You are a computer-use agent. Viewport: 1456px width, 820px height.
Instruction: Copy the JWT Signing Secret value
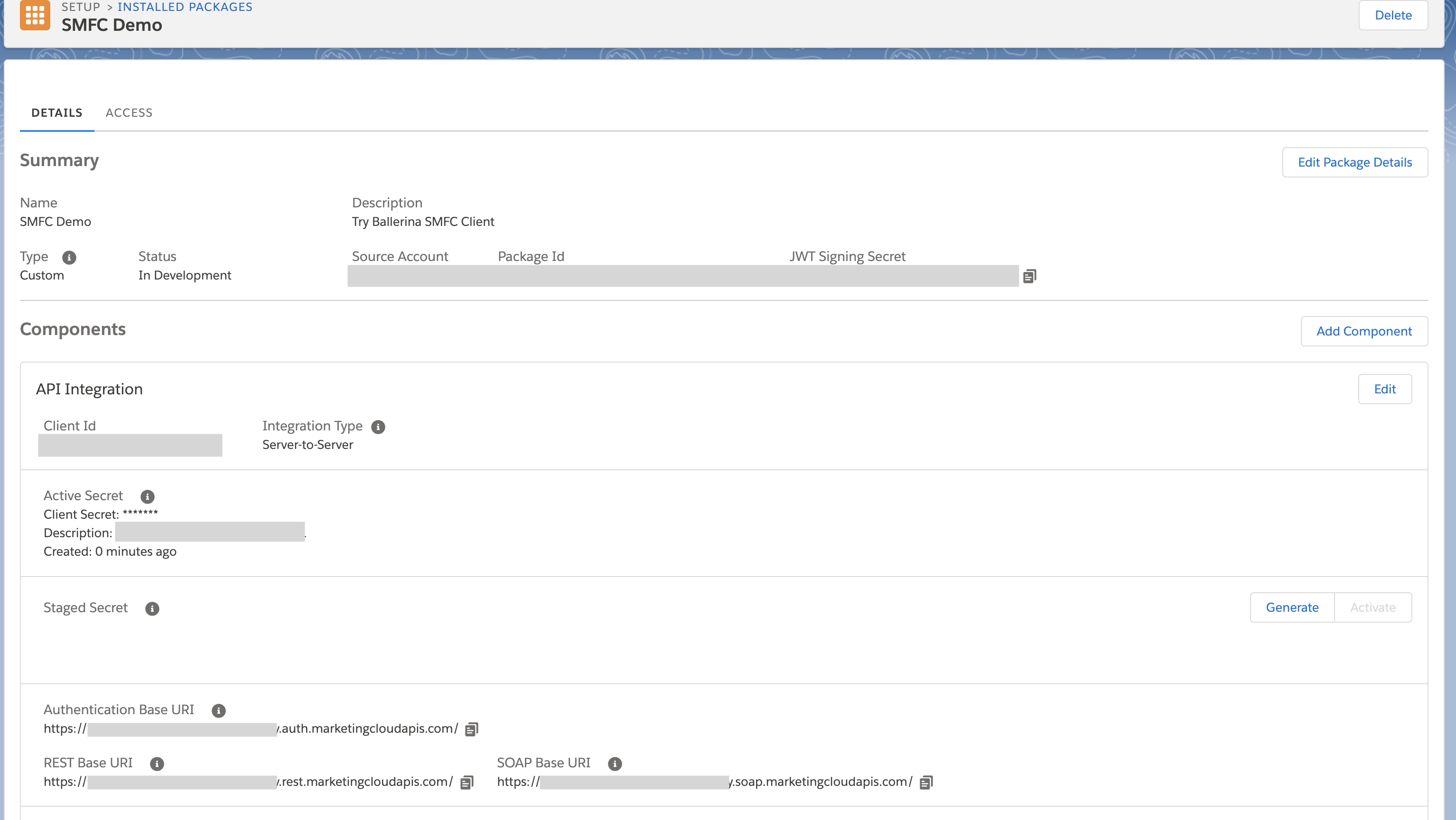click(x=1029, y=276)
